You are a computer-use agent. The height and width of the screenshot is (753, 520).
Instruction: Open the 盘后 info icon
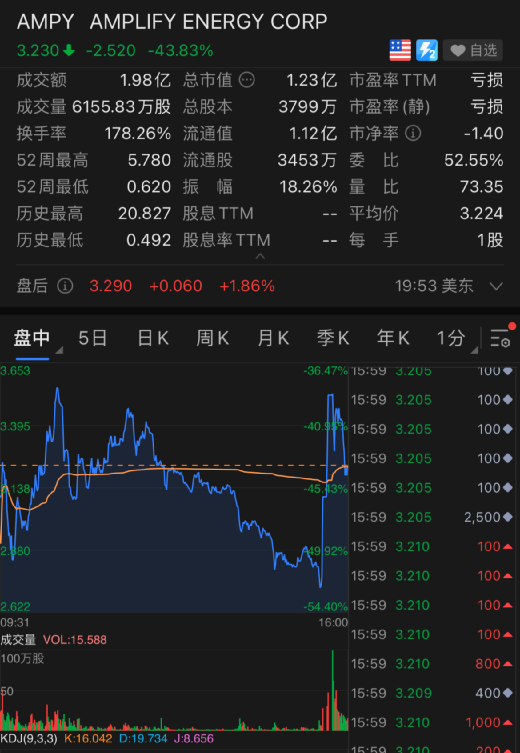click(x=65, y=286)
